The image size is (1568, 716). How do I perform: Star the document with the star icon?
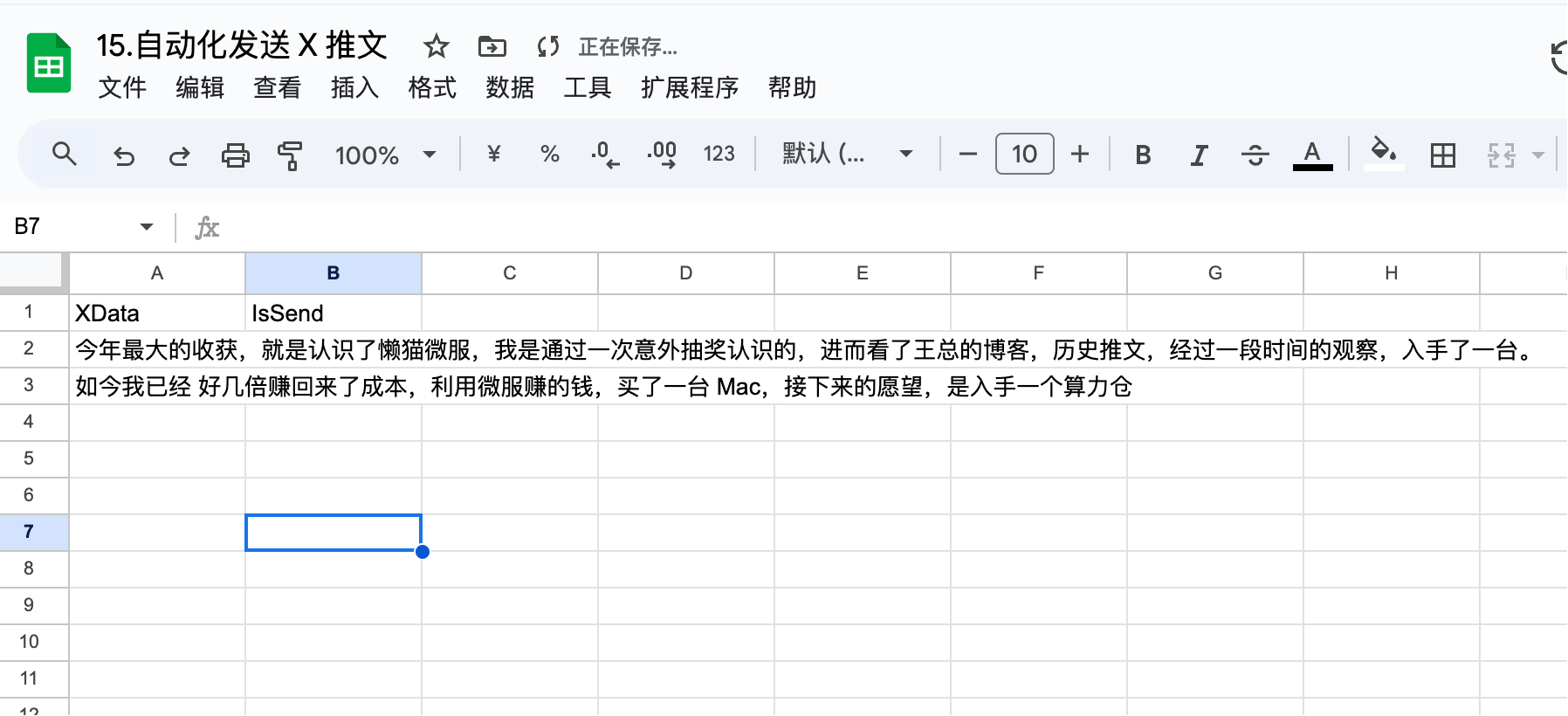click(436, 46)
